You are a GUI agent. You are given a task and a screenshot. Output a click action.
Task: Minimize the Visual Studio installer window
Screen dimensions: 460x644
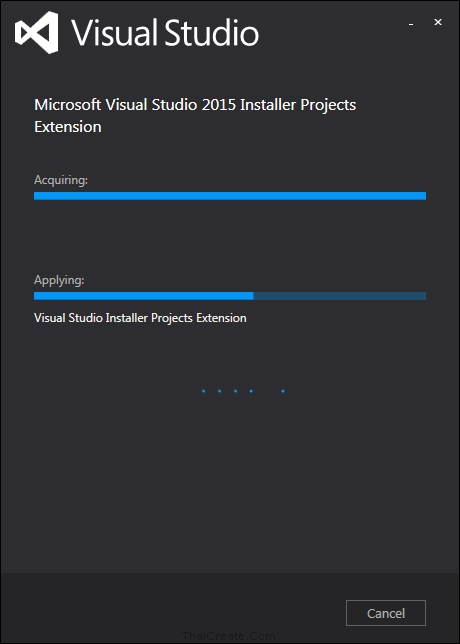411,25
